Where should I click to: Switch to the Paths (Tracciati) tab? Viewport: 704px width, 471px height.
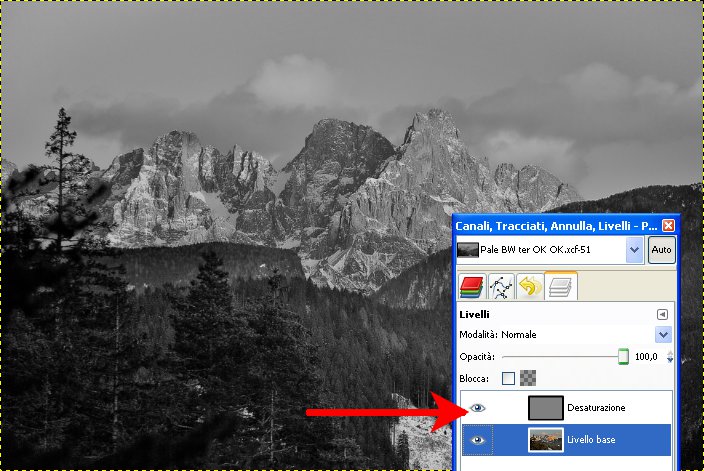tap(501, 287)
